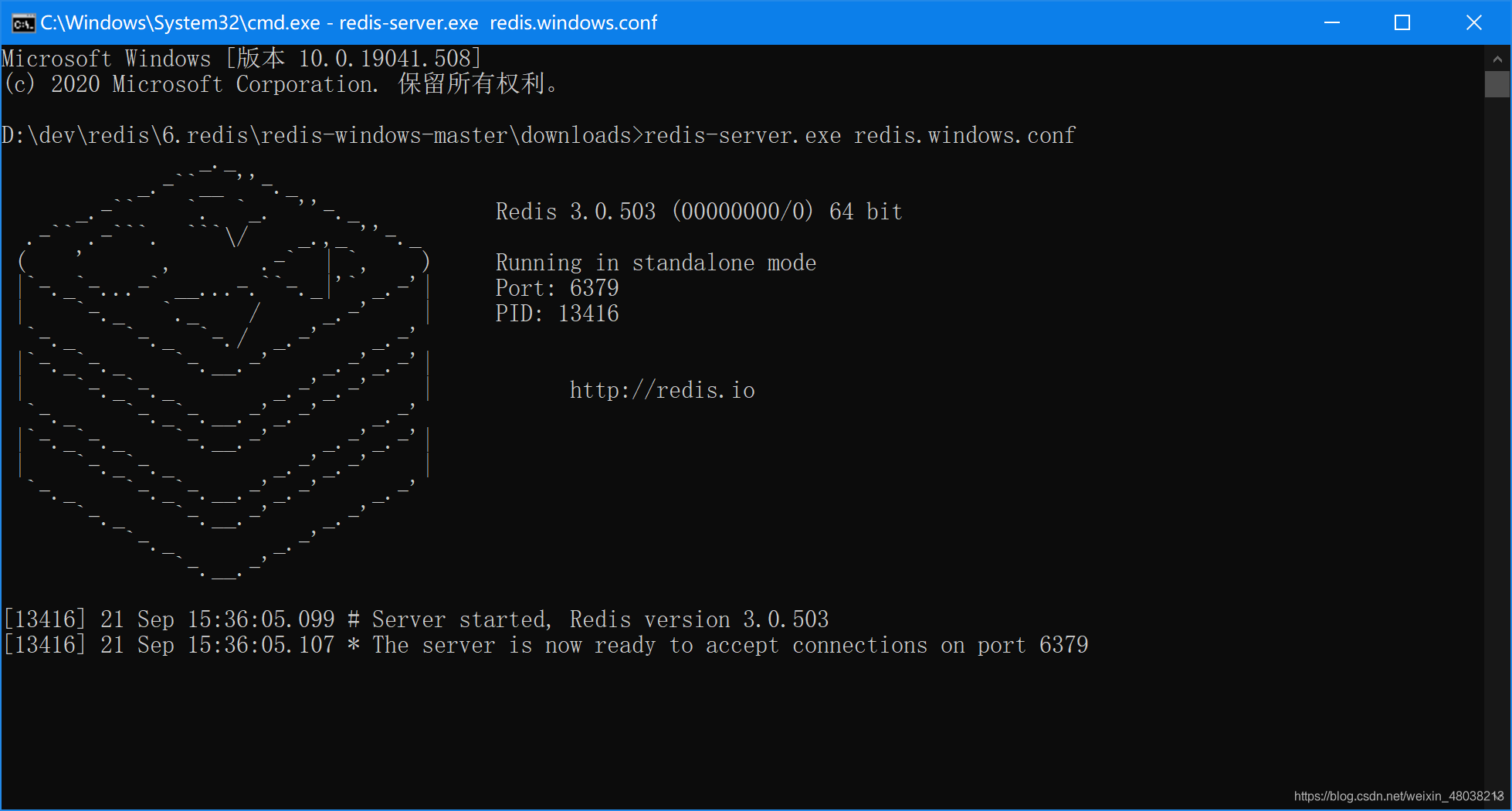Click the 'Port: 6379' line

point(557,288)
